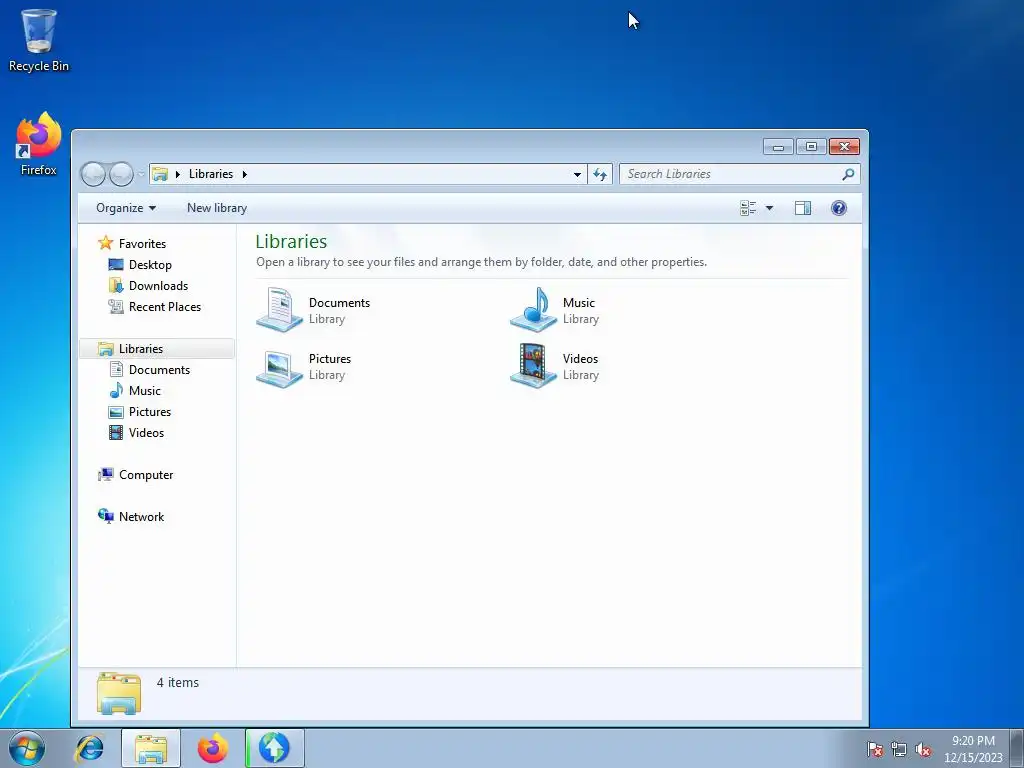
Task: Expand the address bar history dropdown
Action: (577, 174)
